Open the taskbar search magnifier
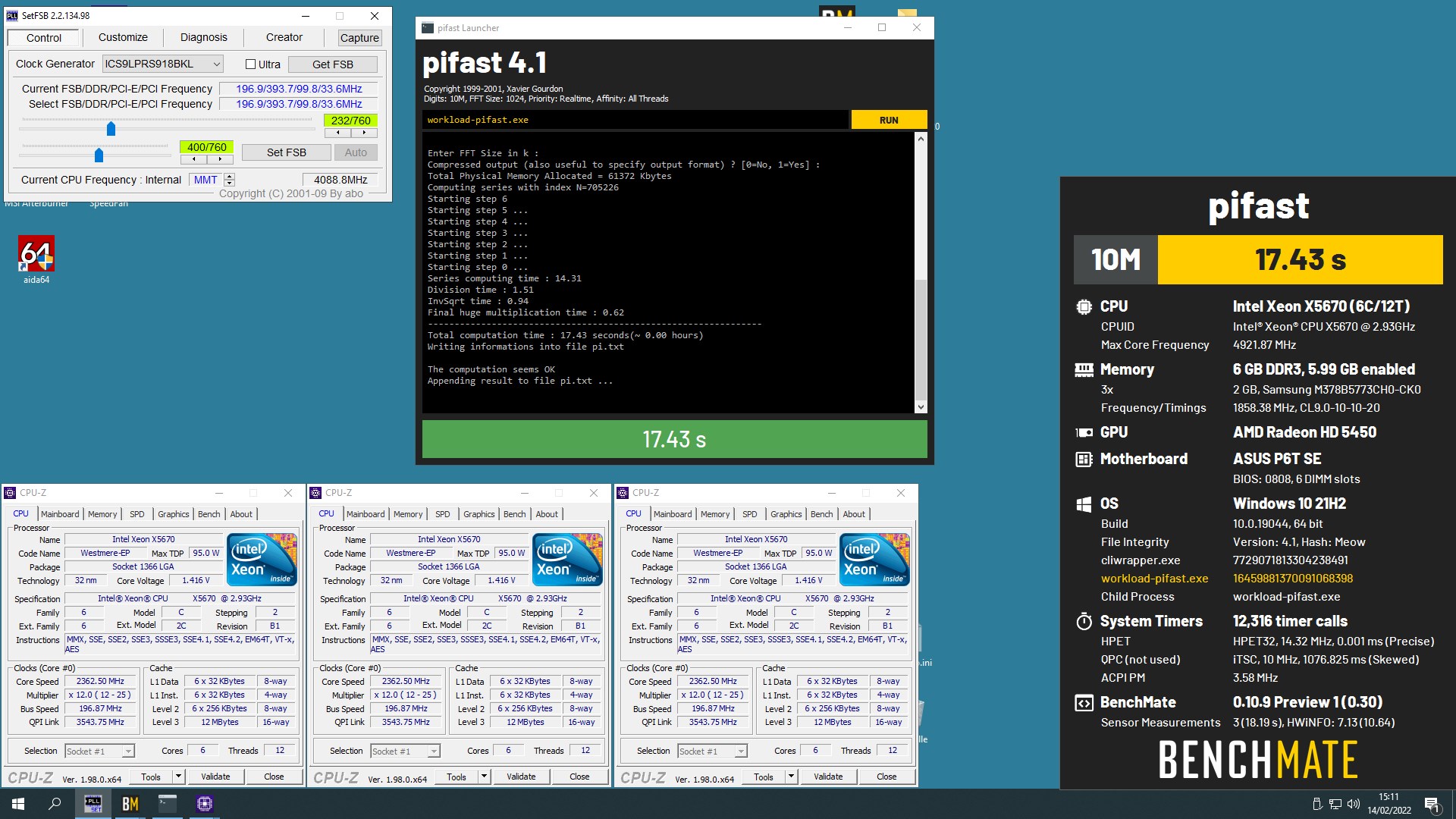 (55, 804)
